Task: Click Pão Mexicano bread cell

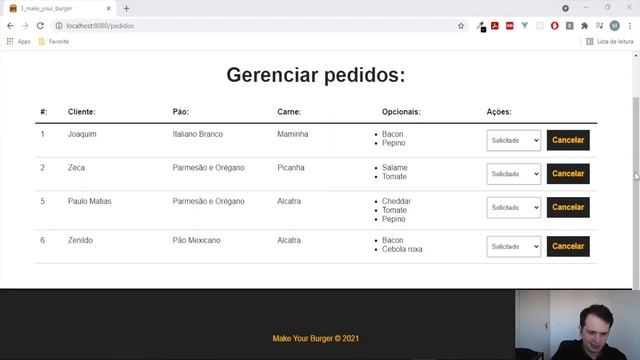Action: point(196,240)
